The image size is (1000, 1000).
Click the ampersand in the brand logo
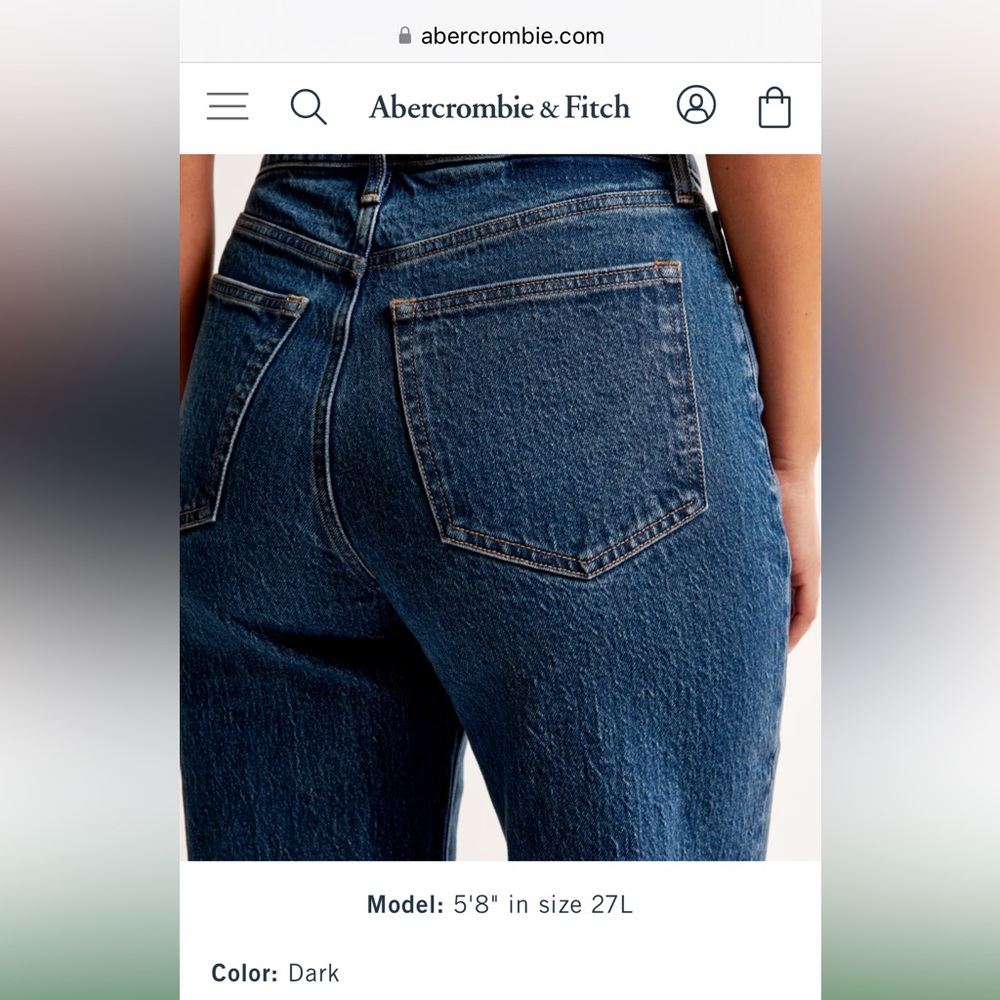tap(548, 109)
